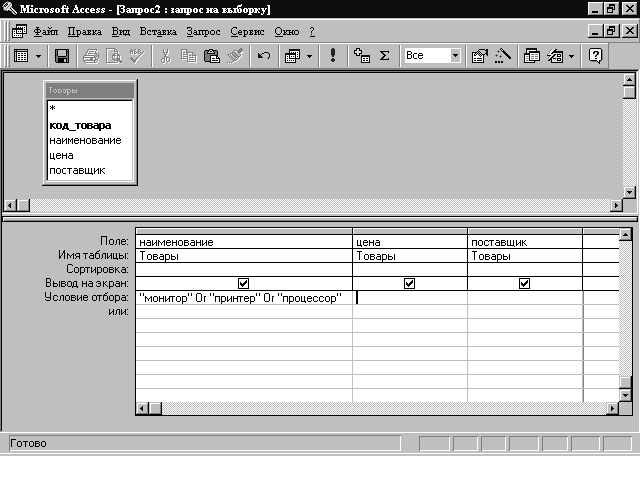This screenshot has width=640, height=480.
Task: Click table name cell Товары under цена
Action: pyautogui.click(x=410, y=256)
